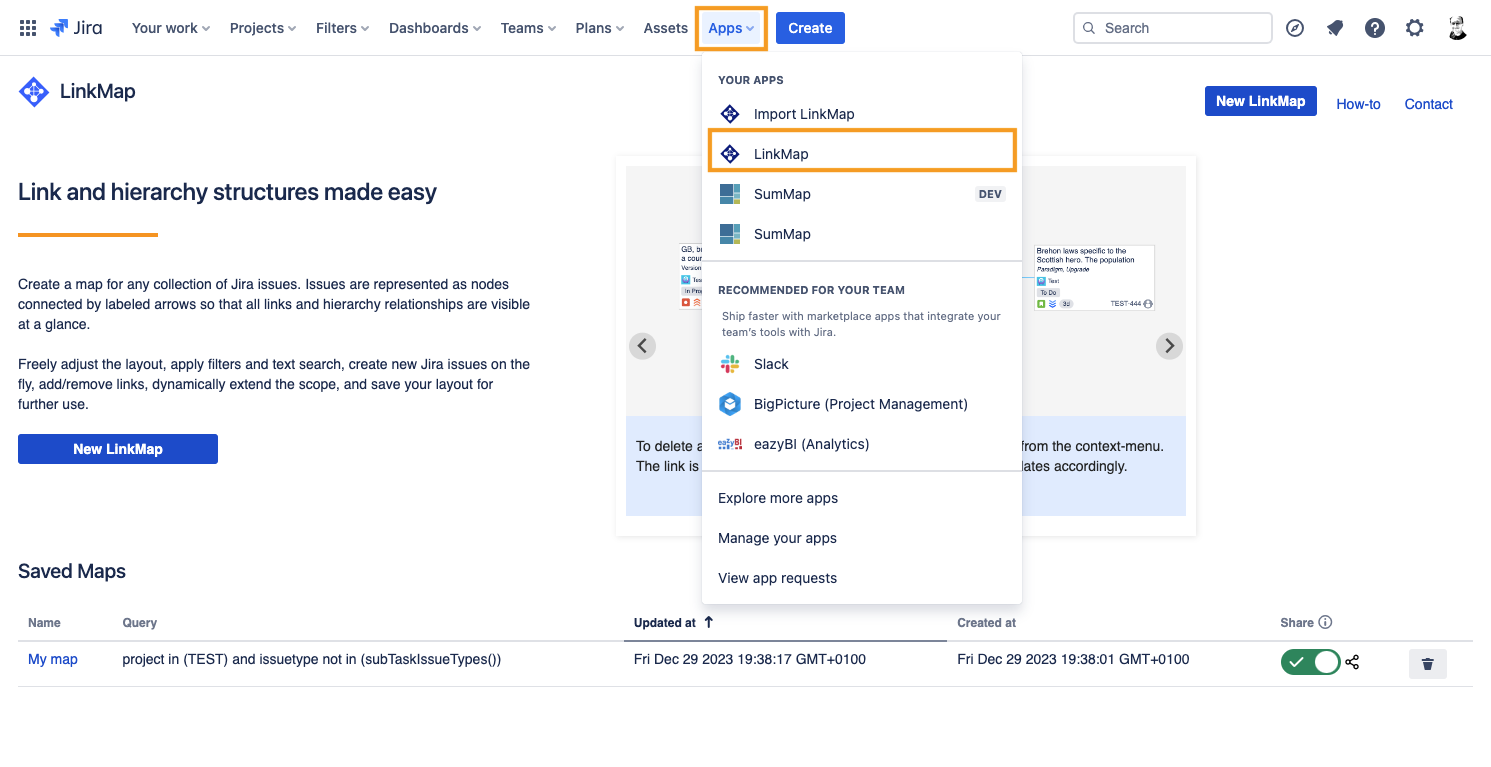Select Slack from recommended apps
Viewport: 1491px width, 767px height.
pos(862,364)
